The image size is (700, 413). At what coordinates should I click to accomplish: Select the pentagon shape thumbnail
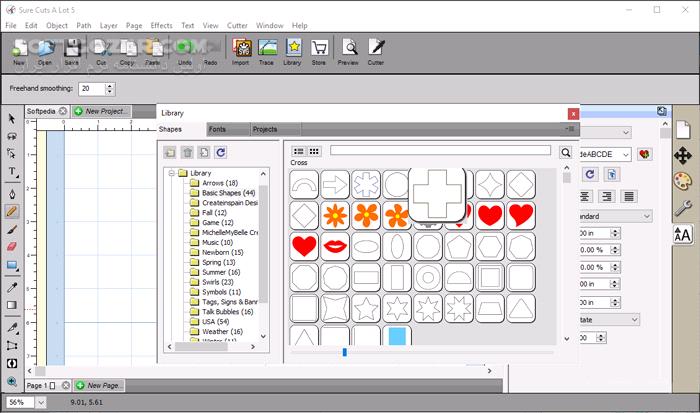tap(459, 246)
